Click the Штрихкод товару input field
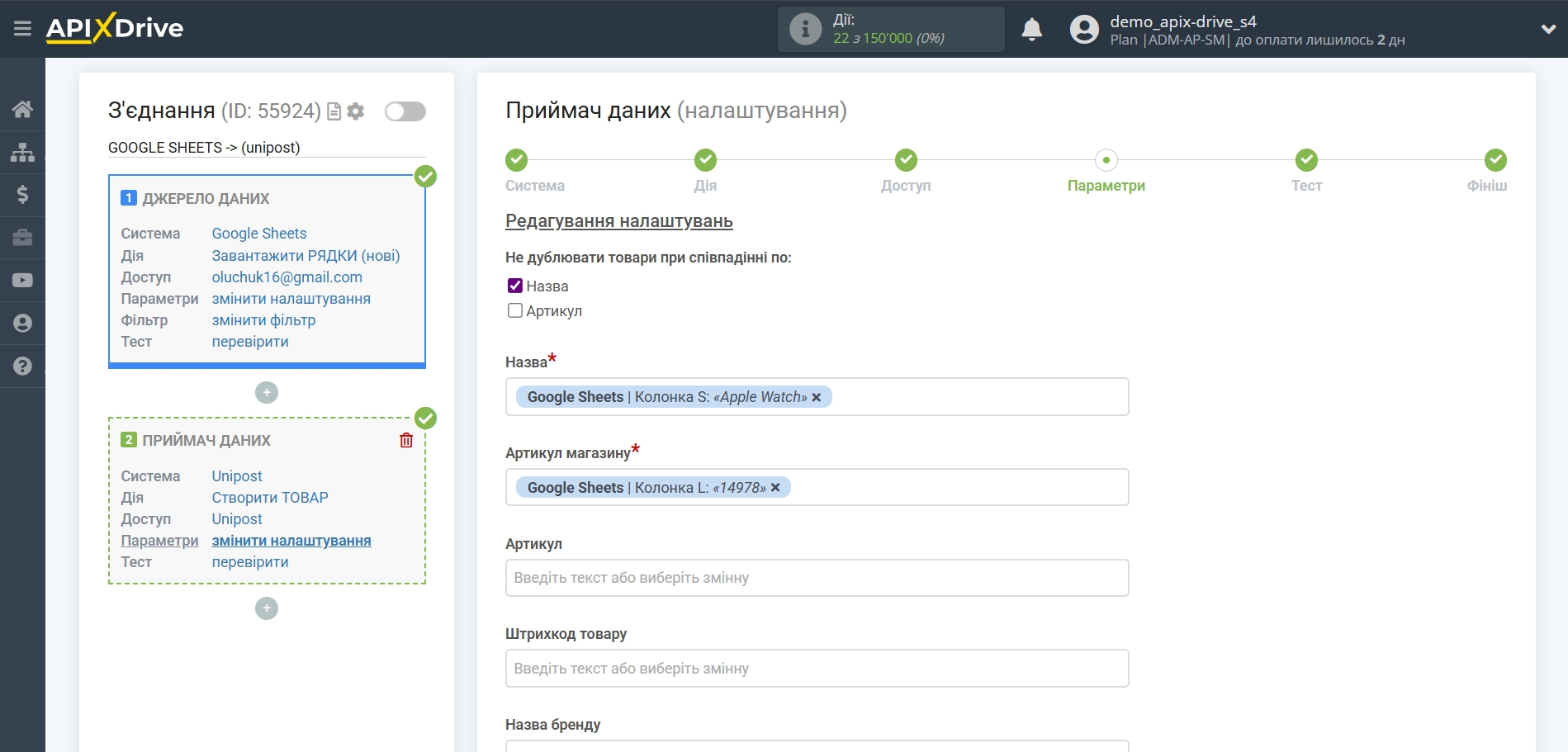The width and height of the screenshot is (1568, 752). [817, 669]
